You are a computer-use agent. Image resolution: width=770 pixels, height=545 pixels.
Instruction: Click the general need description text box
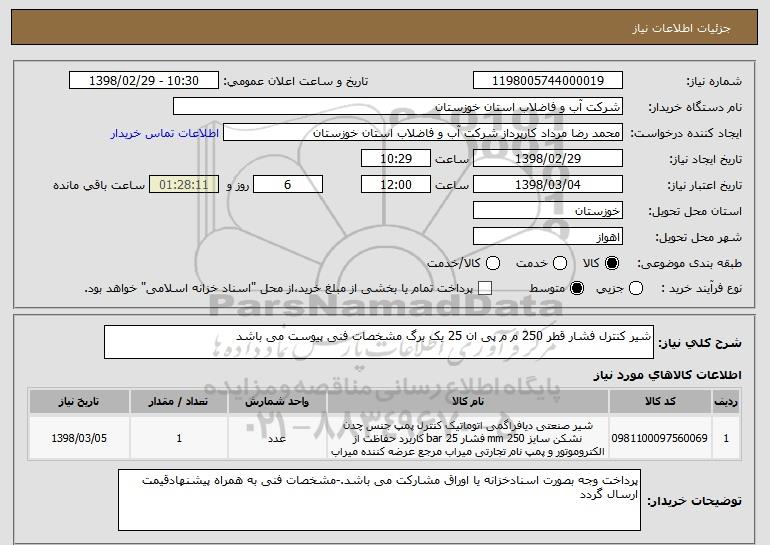pos(379,342)
